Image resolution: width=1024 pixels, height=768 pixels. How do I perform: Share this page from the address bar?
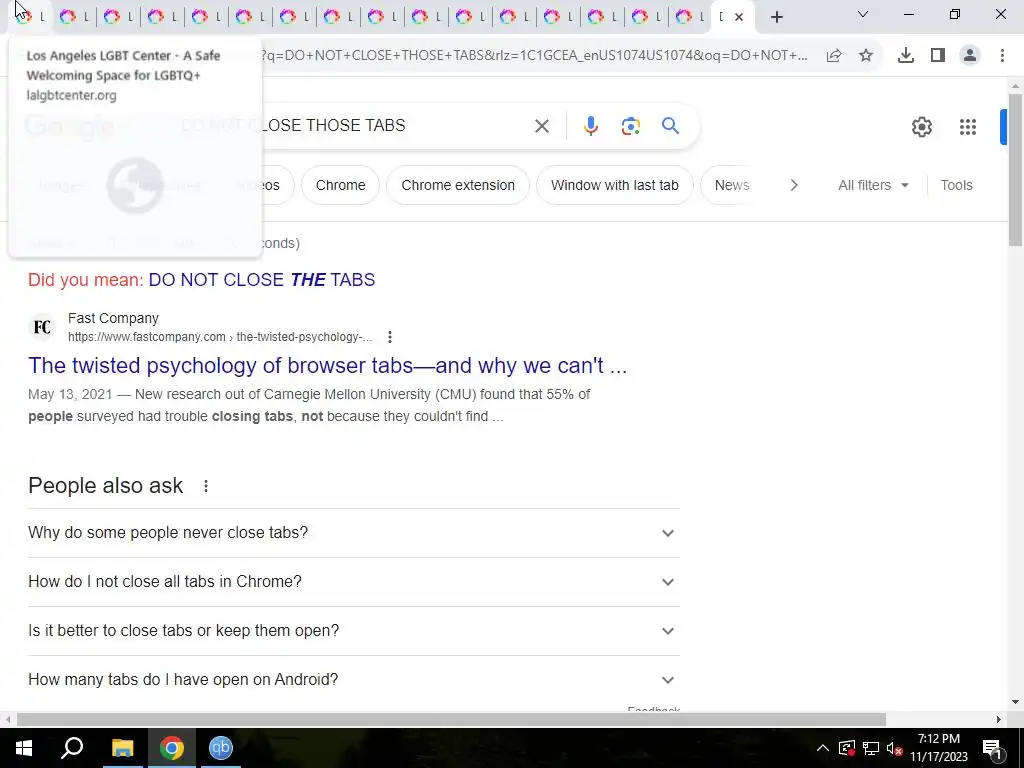pyautogui.click(x=834, y=56)
